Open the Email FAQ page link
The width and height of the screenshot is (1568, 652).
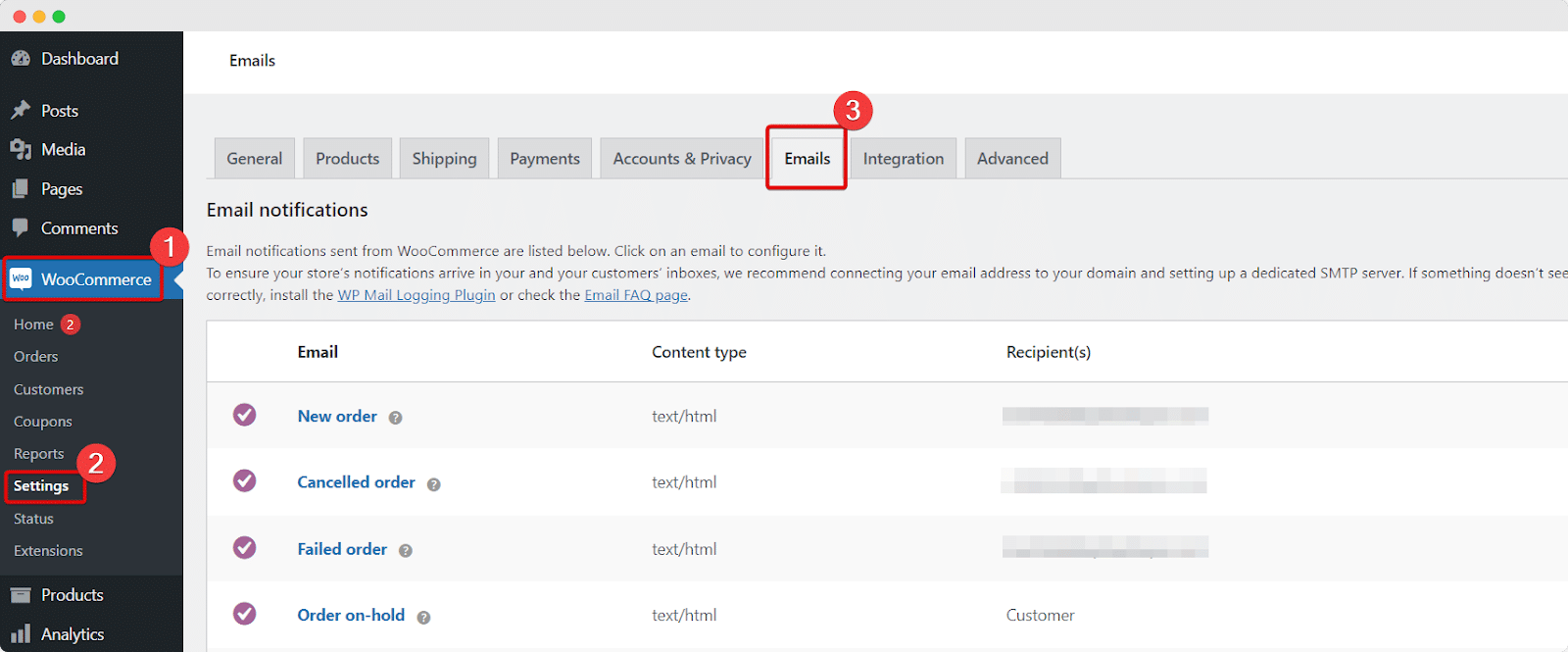pos(636,295)
